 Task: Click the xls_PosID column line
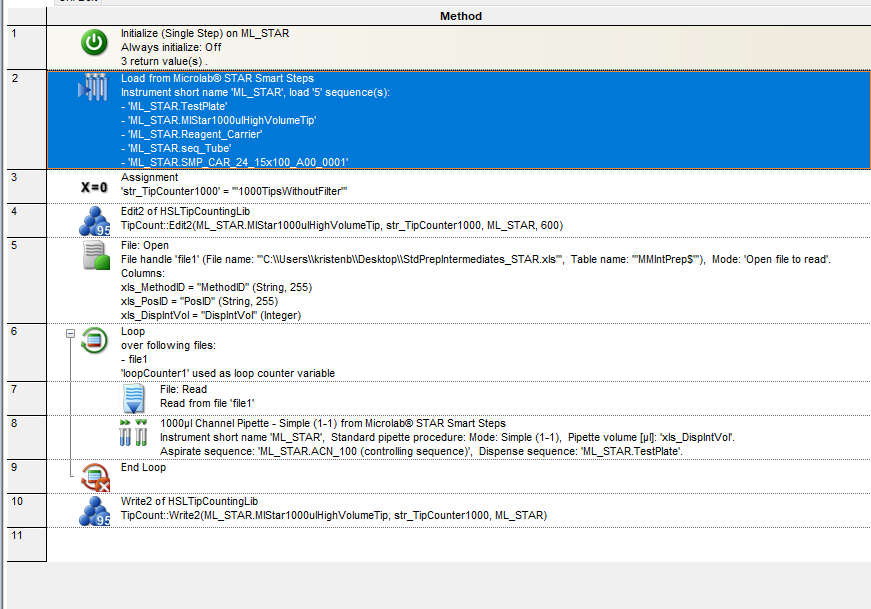(x=199, y=301)
